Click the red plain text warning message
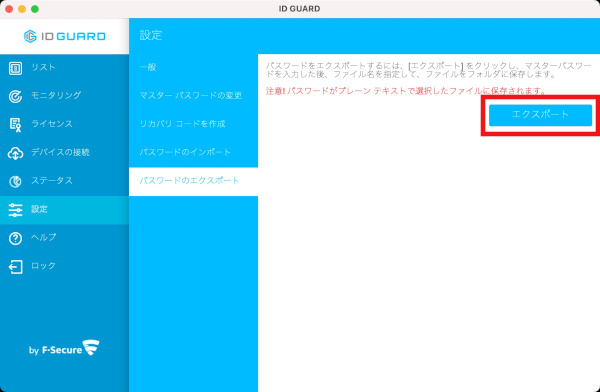Screen dimensions: 600x392 click(406, 91)
